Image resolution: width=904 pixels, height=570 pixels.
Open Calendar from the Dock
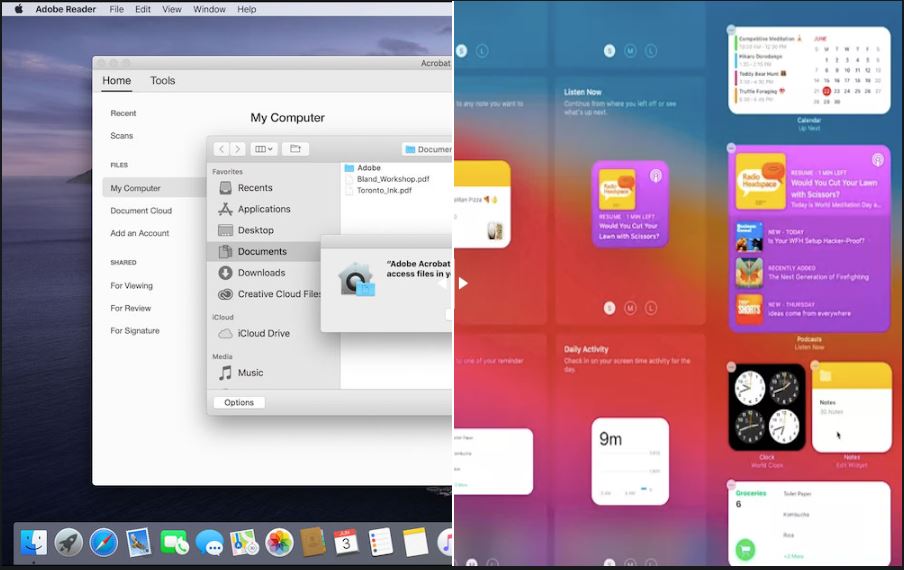[346, 542]
